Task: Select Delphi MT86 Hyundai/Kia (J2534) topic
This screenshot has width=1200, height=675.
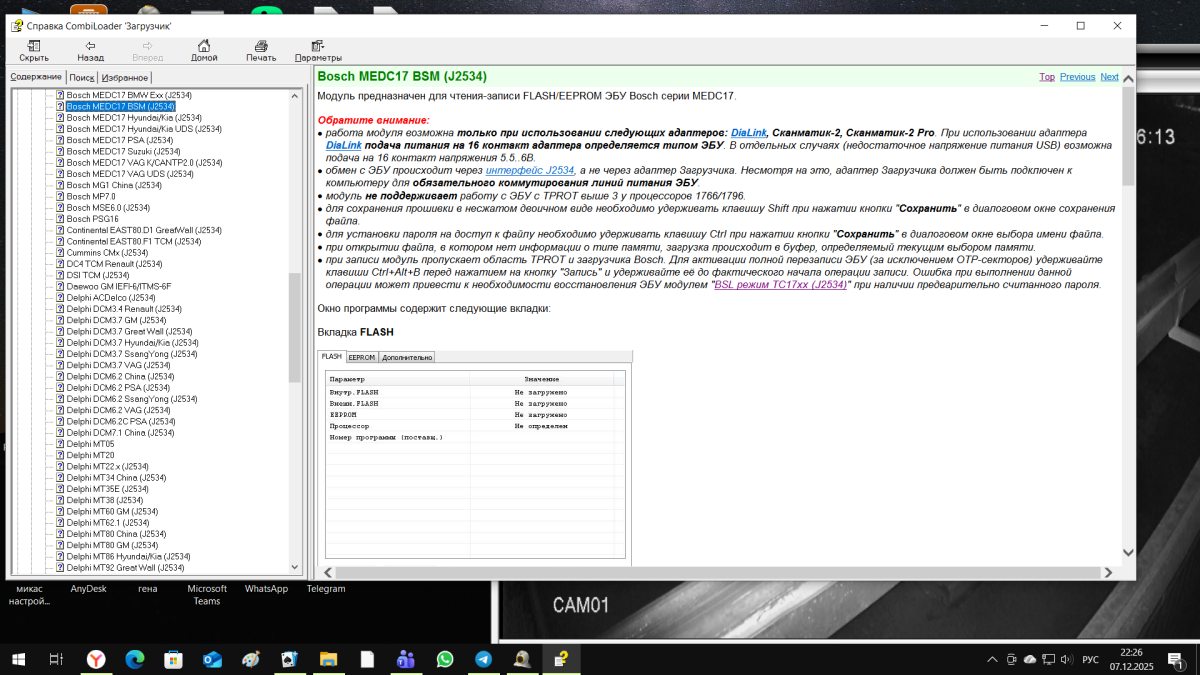Action: [x=129, y=556]
